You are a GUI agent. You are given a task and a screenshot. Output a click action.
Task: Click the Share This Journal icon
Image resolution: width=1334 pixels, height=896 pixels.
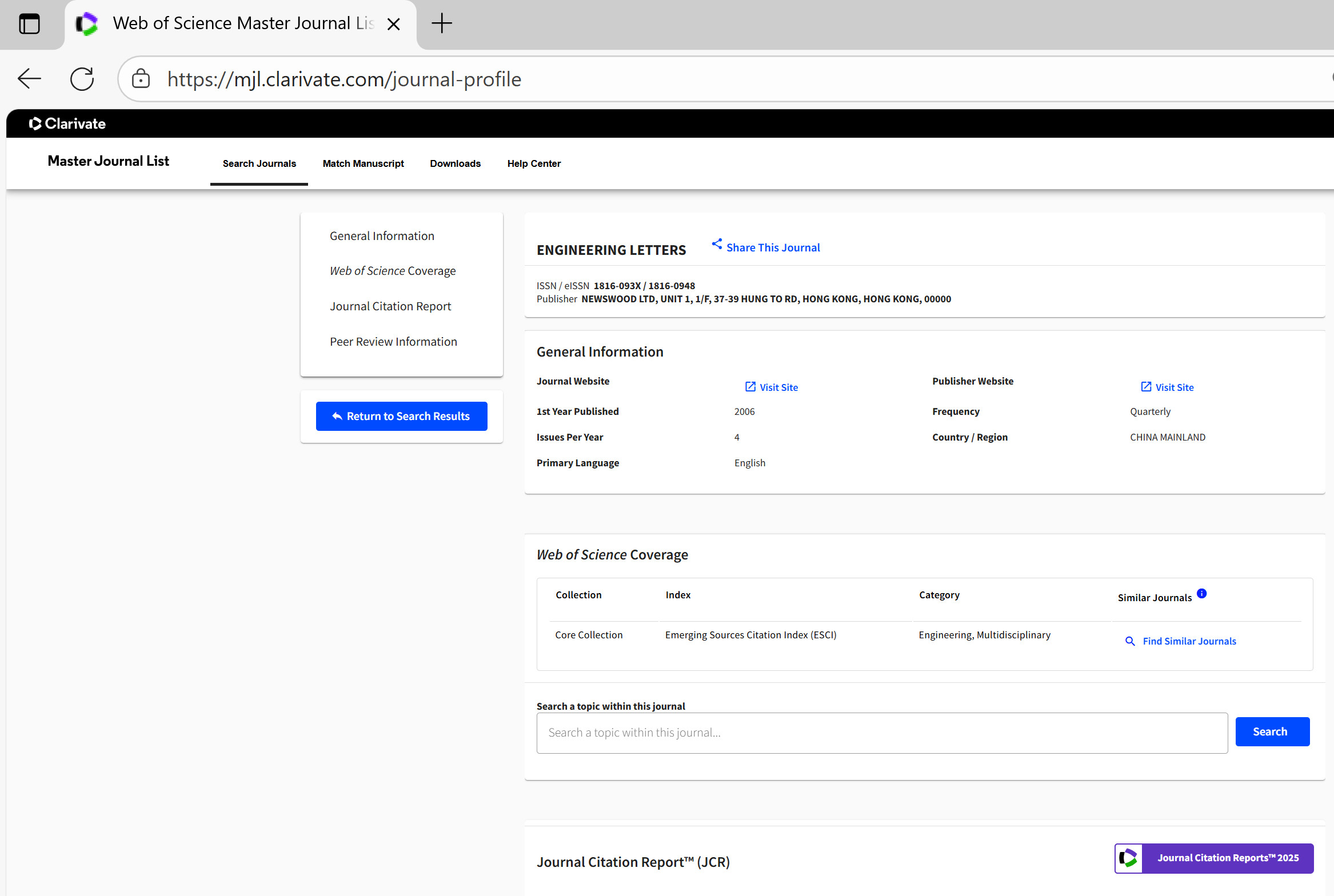tap(717, 244)
